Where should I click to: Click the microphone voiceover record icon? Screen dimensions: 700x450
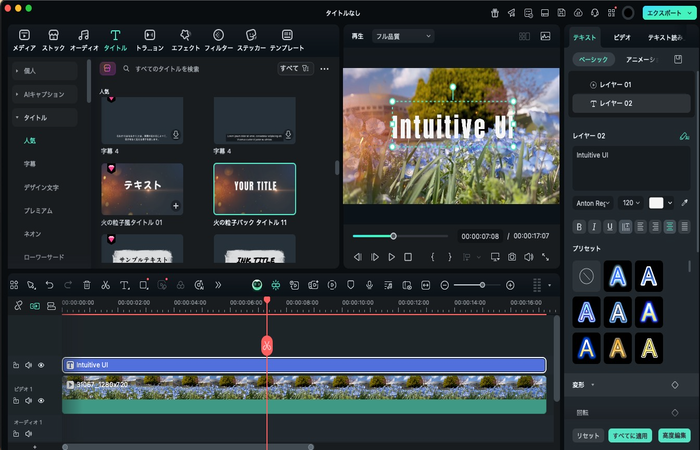click(x=369, y=285)
